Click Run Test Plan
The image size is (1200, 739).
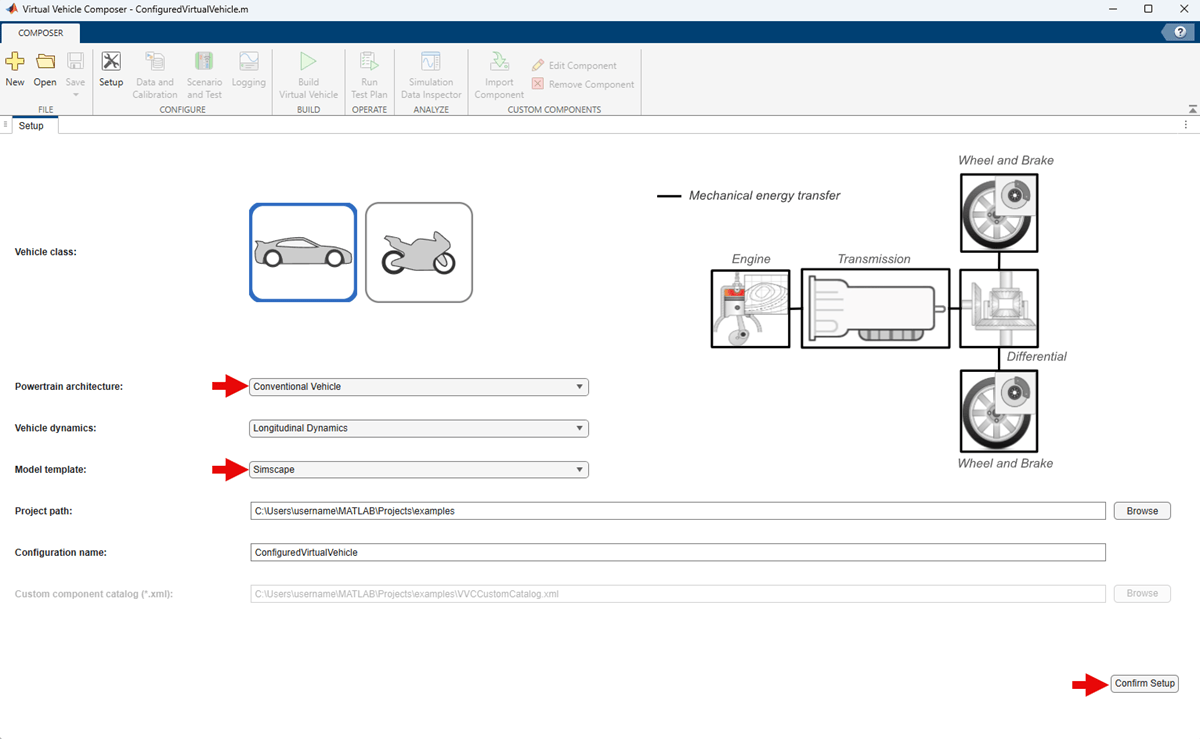click(x=369, y=75)
